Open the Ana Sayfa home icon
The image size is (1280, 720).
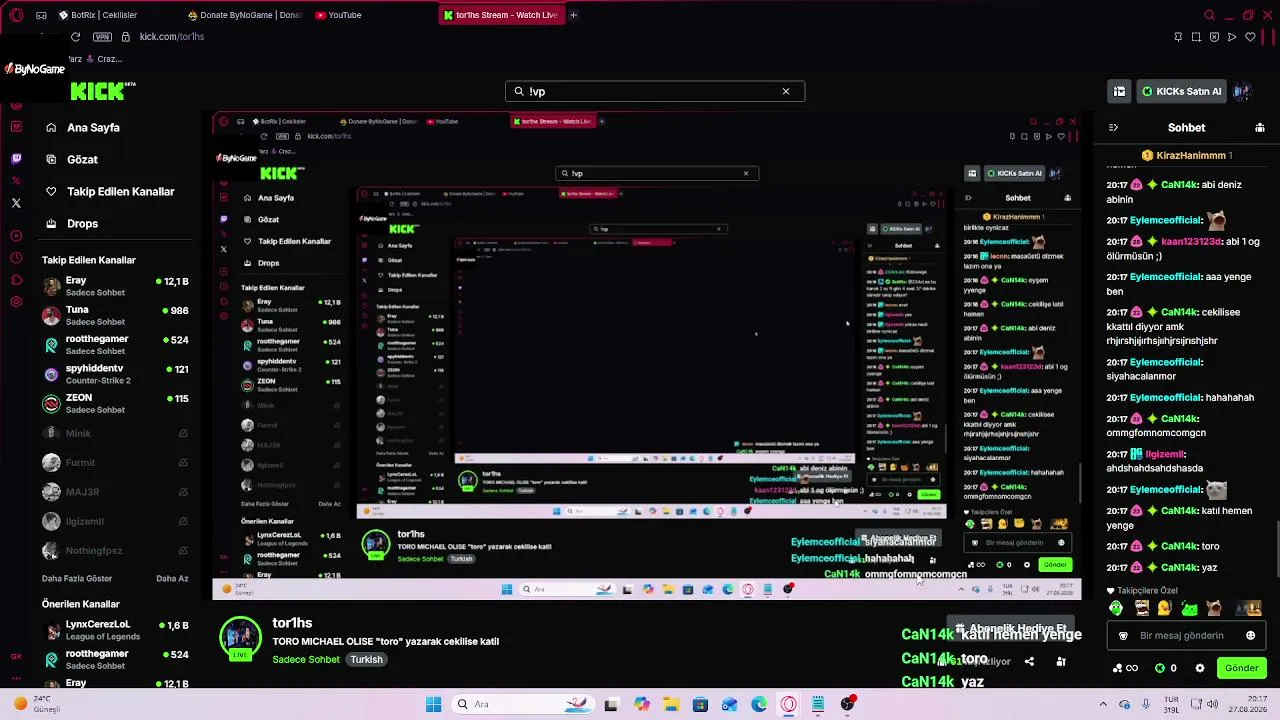(51, 128)
